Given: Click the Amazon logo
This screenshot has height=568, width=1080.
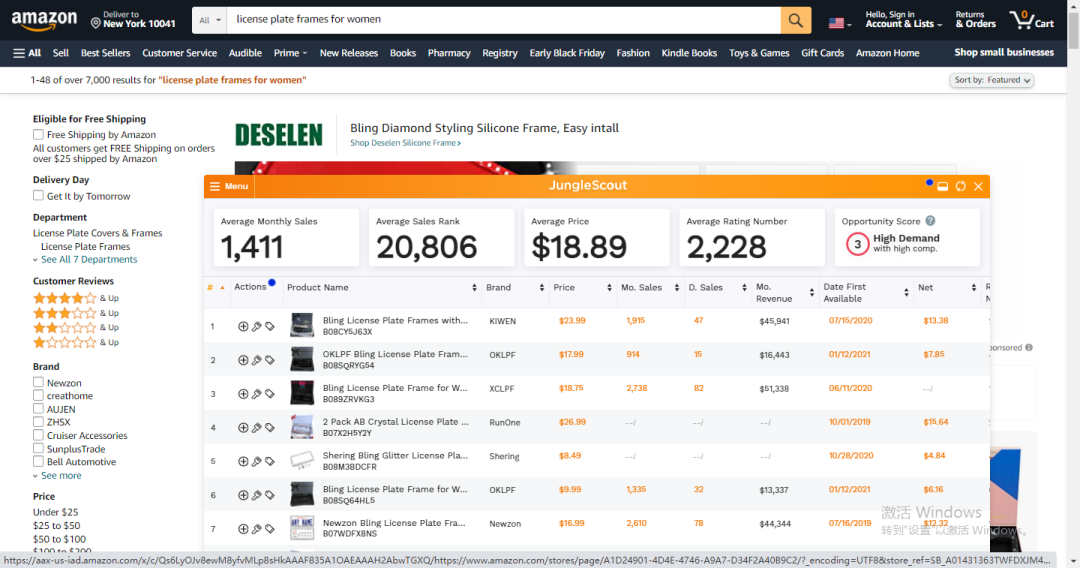Looking at the screenshot, I should pyautogui.click(x=44, y=21).
